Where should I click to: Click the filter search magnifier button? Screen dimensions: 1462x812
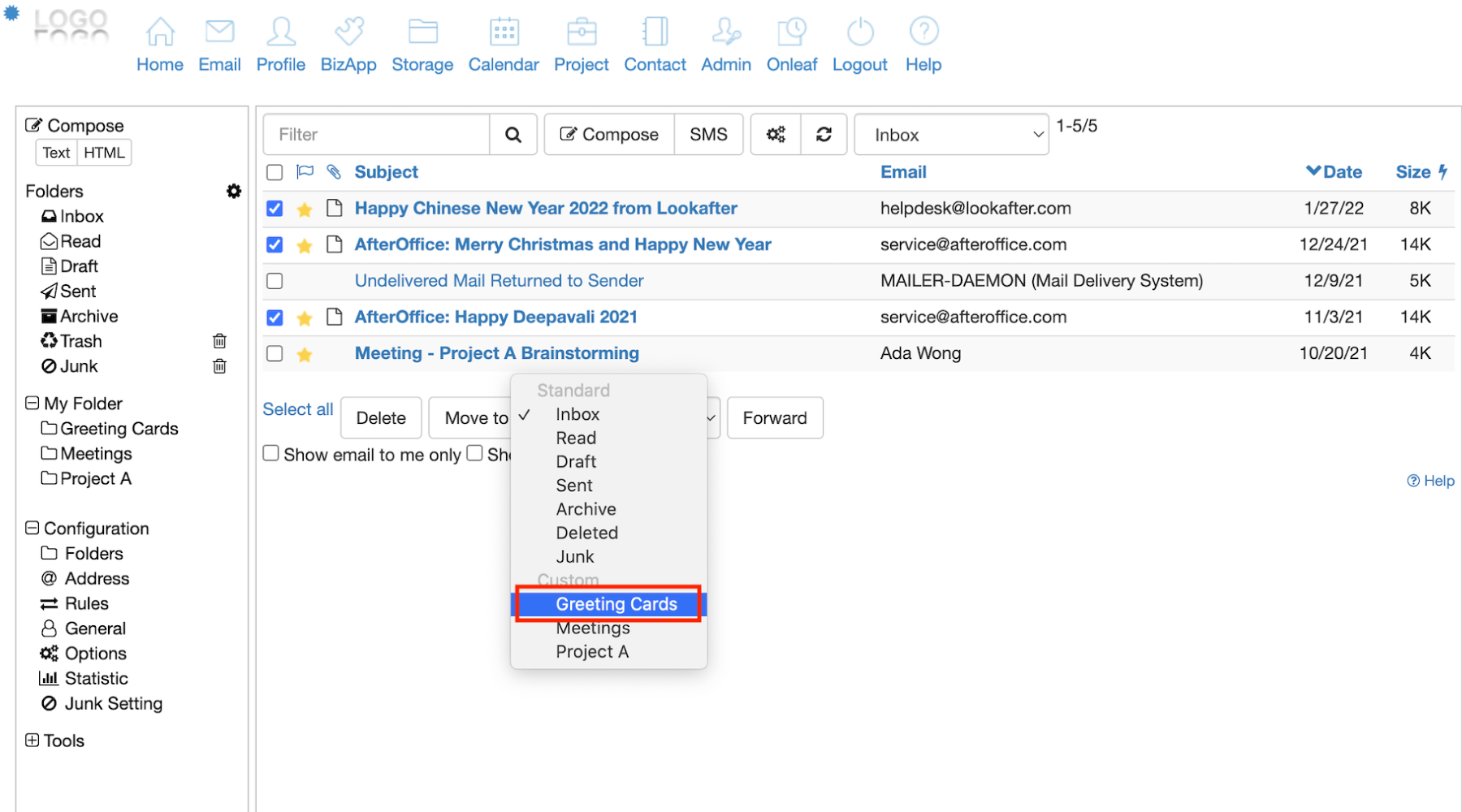(513, 135)
